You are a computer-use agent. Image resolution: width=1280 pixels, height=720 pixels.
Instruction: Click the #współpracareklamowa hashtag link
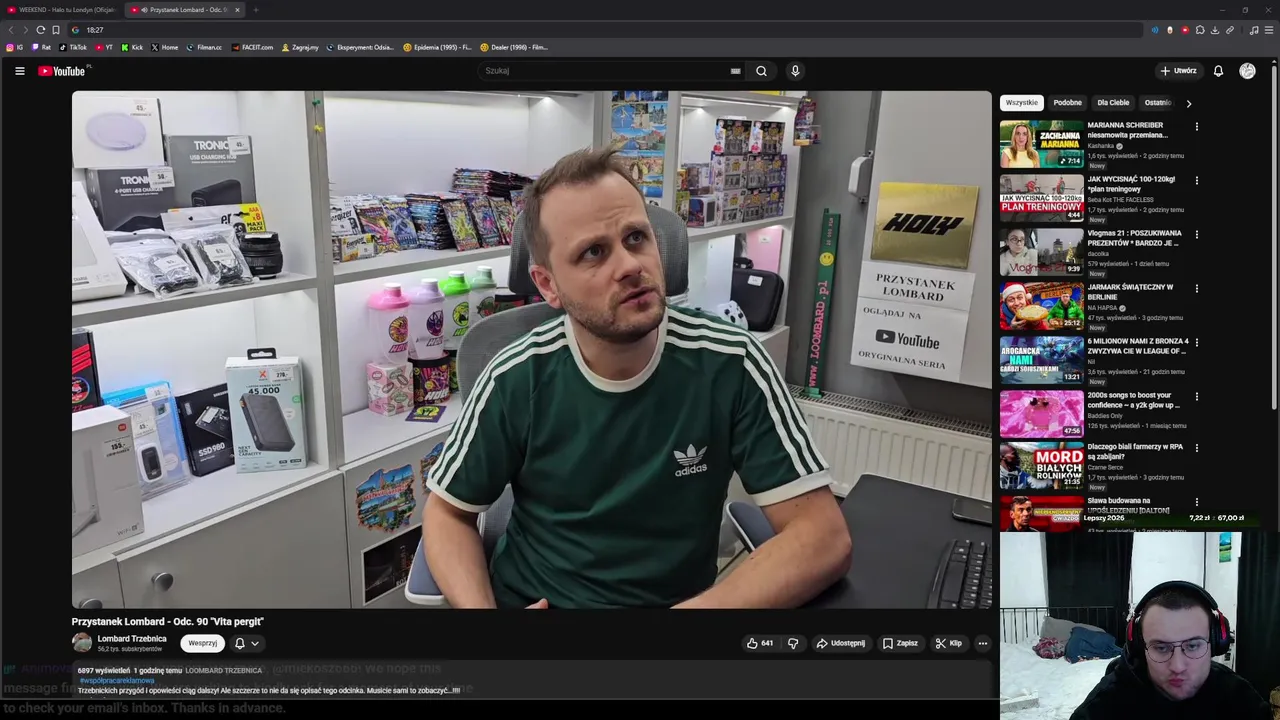coord(117,681)
